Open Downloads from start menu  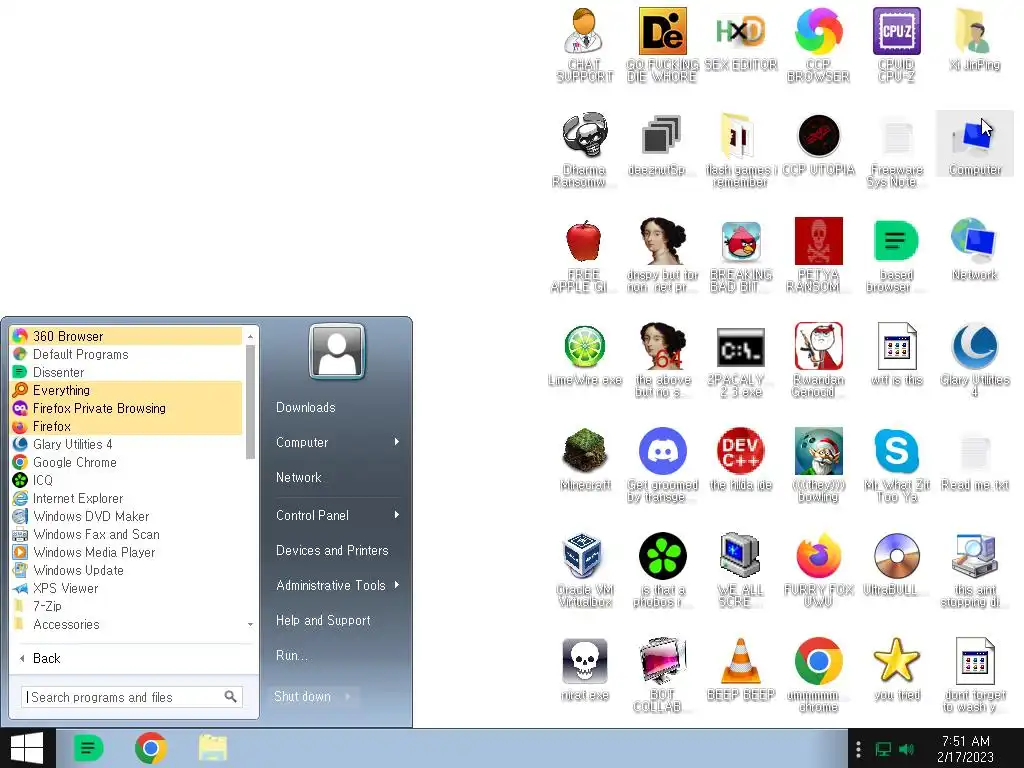[x=306, y=408]
